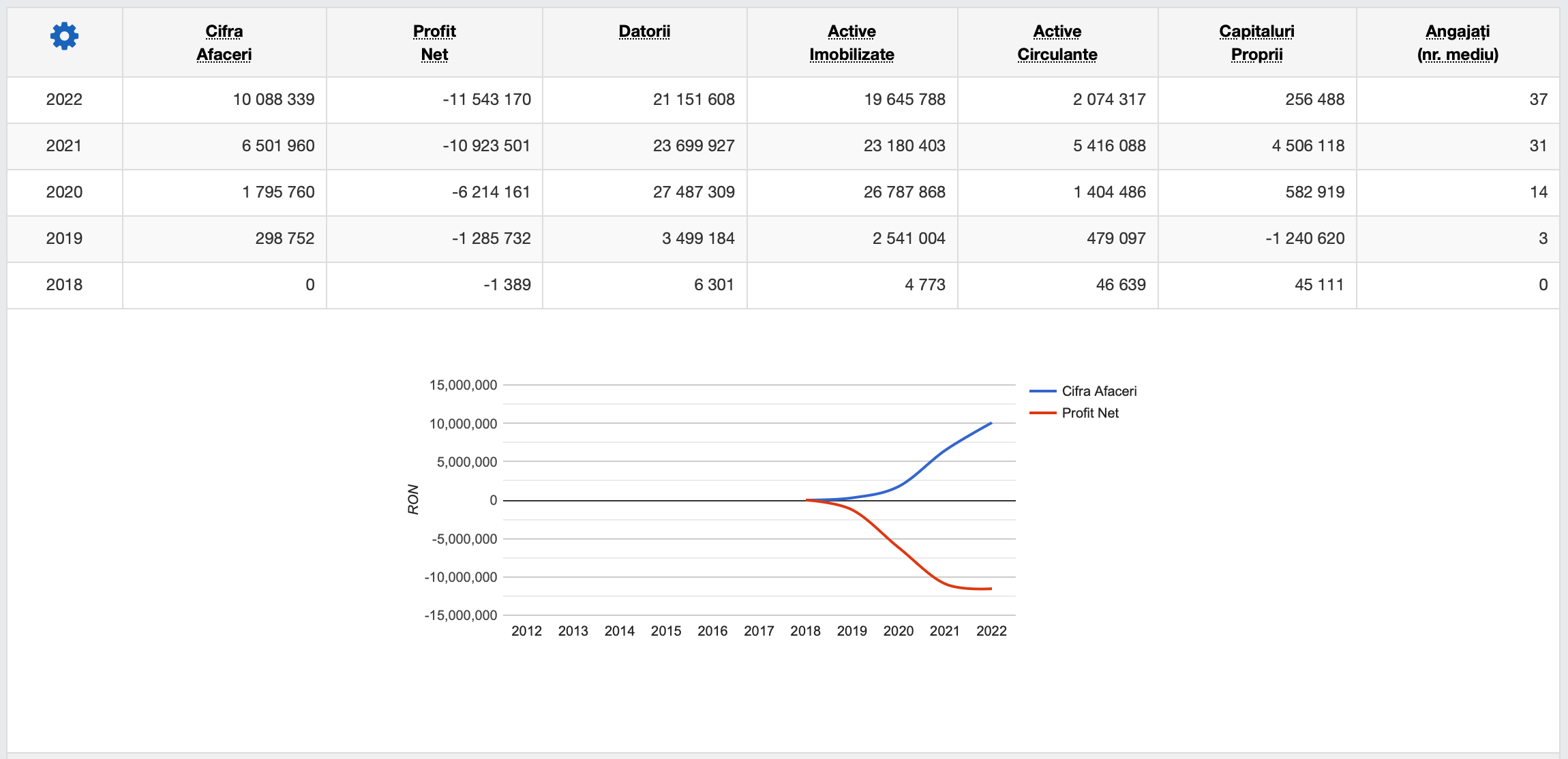Viewport: 1568px width, 759px height.
Task: Click the Cifra Afaceri column header
Action: coord(224,42)
